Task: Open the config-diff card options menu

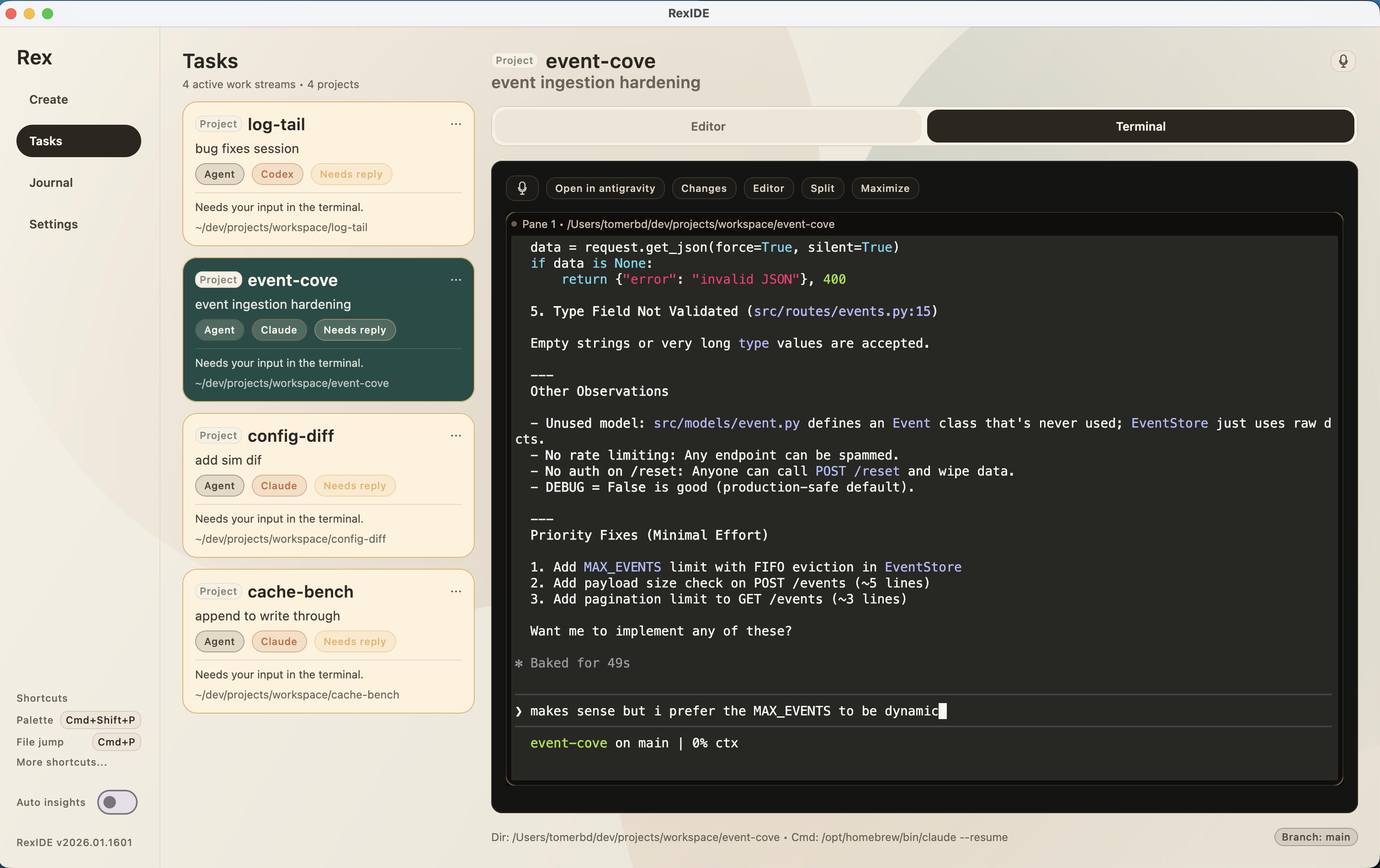Action: tap(456, 435)
